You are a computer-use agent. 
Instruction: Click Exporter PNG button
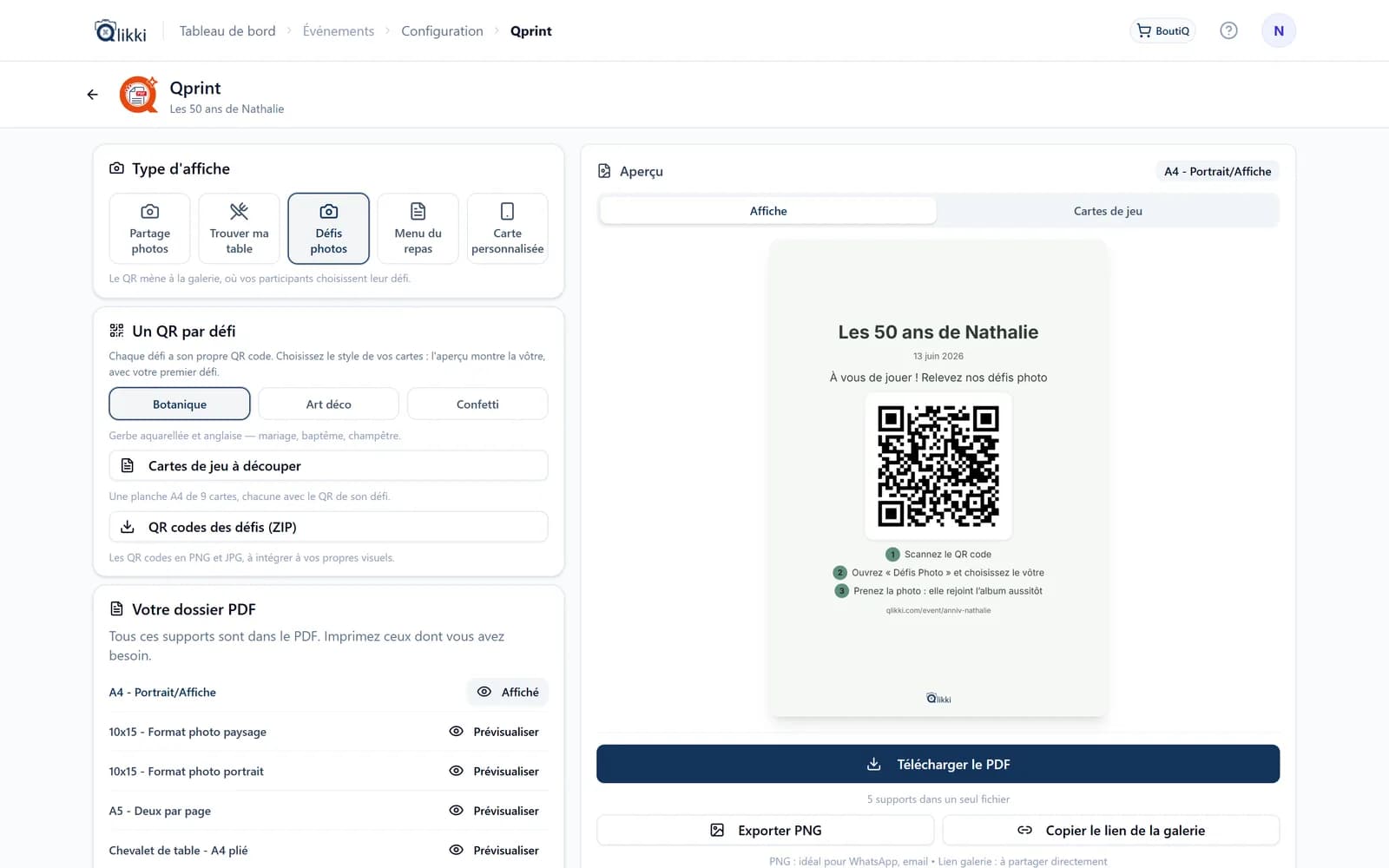click(x=765, y=830)
